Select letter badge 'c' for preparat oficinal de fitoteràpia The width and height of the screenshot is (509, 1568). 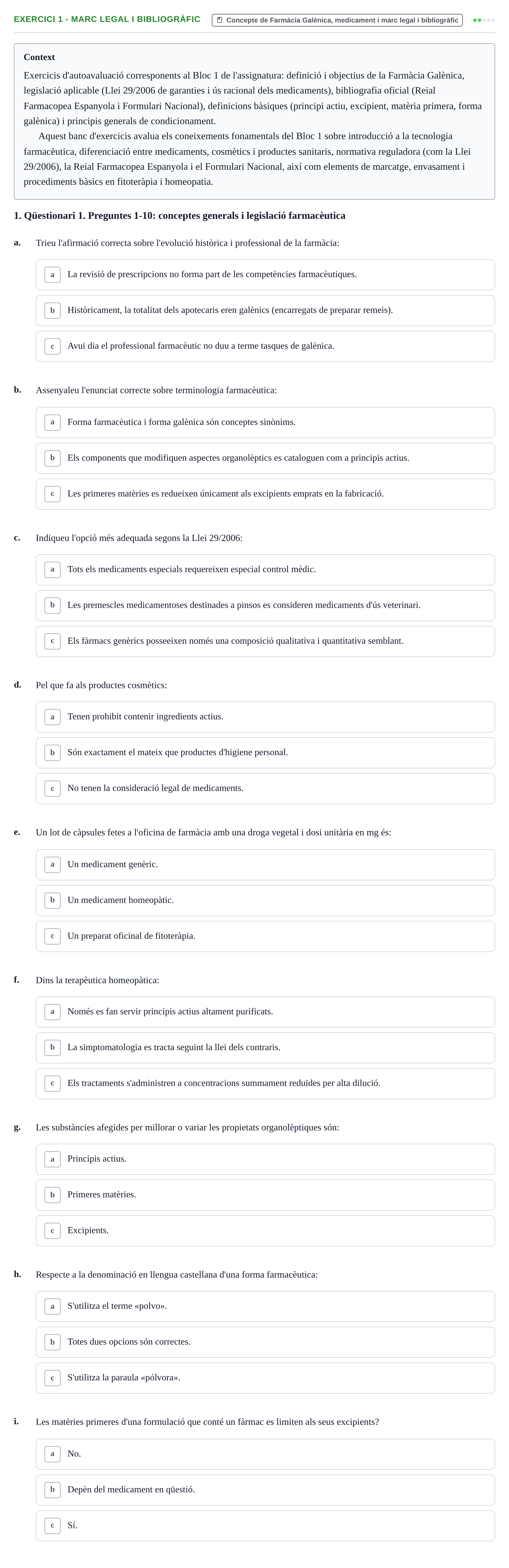click(52, 936)
